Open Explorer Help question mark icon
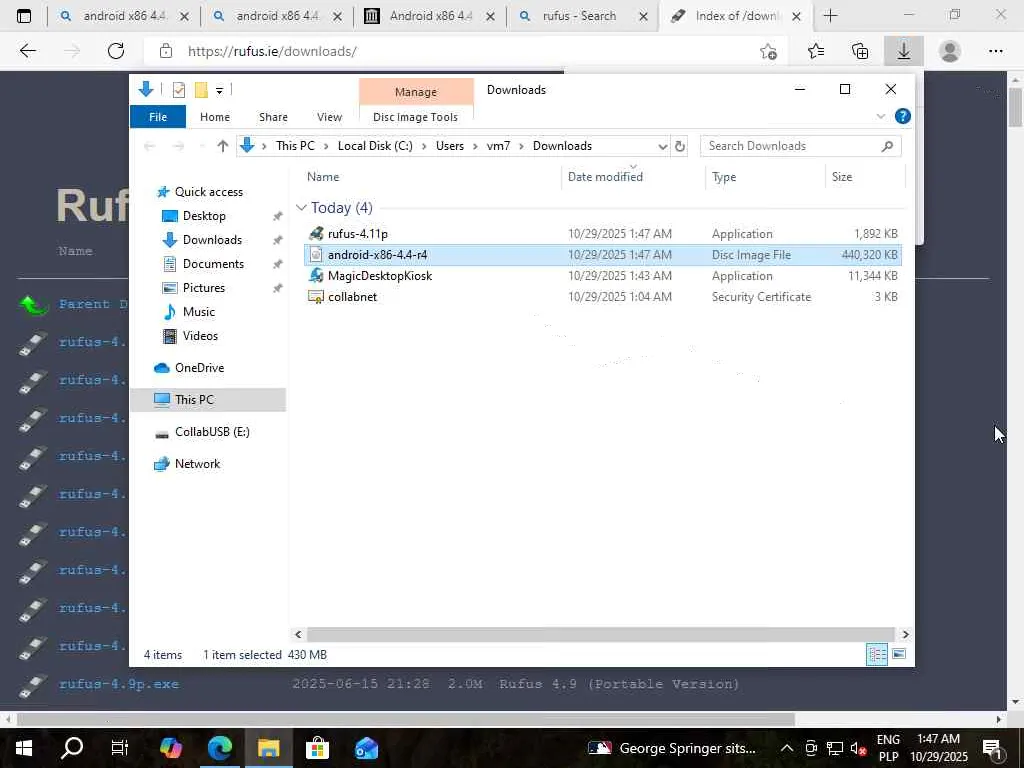Image resolution: width=1024 pixels, height=768 pixels. (903, 116)
